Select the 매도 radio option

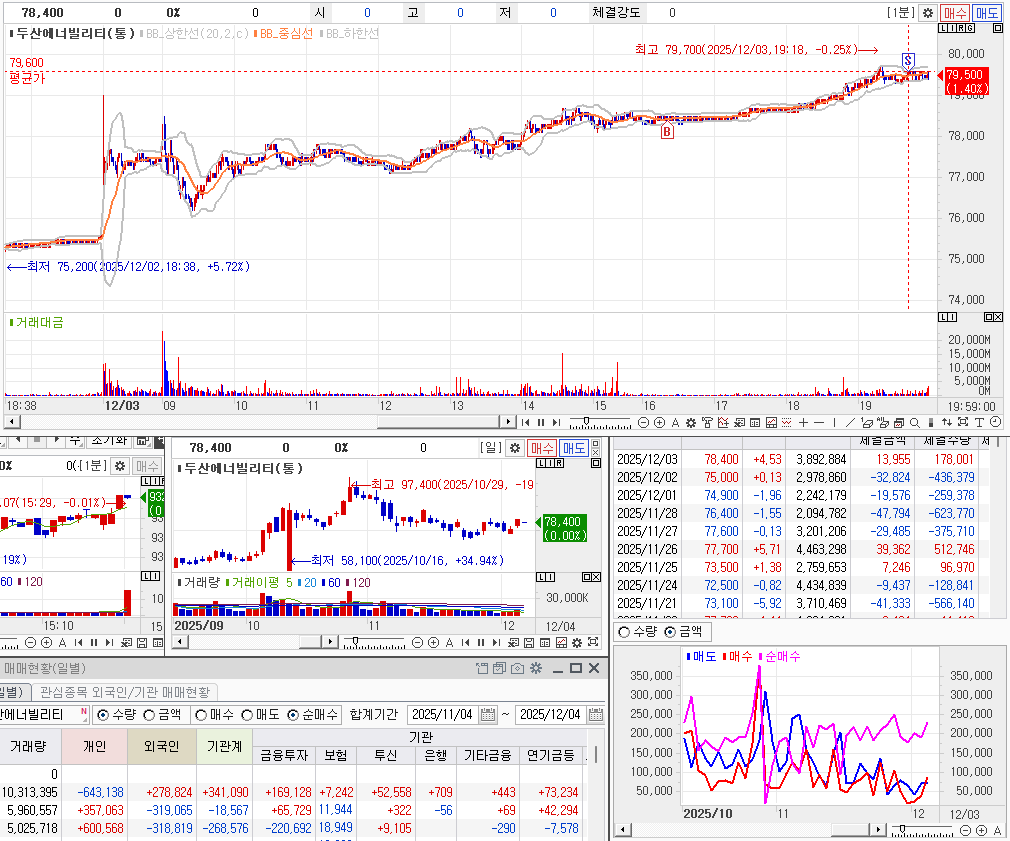(x=247, y=715)
